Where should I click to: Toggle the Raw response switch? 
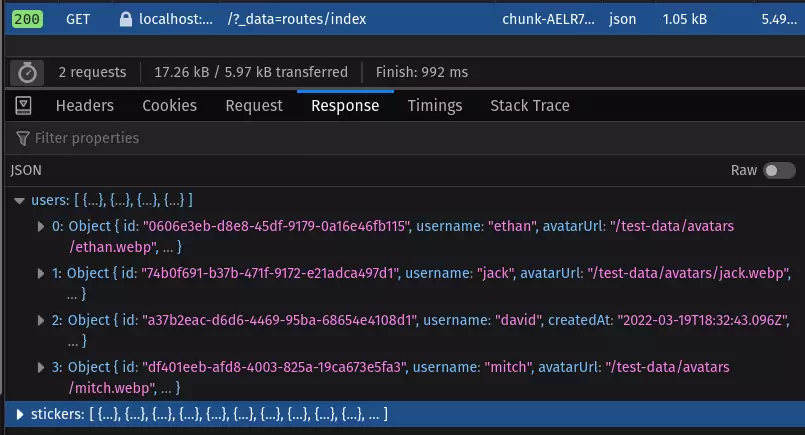(779, 171)
